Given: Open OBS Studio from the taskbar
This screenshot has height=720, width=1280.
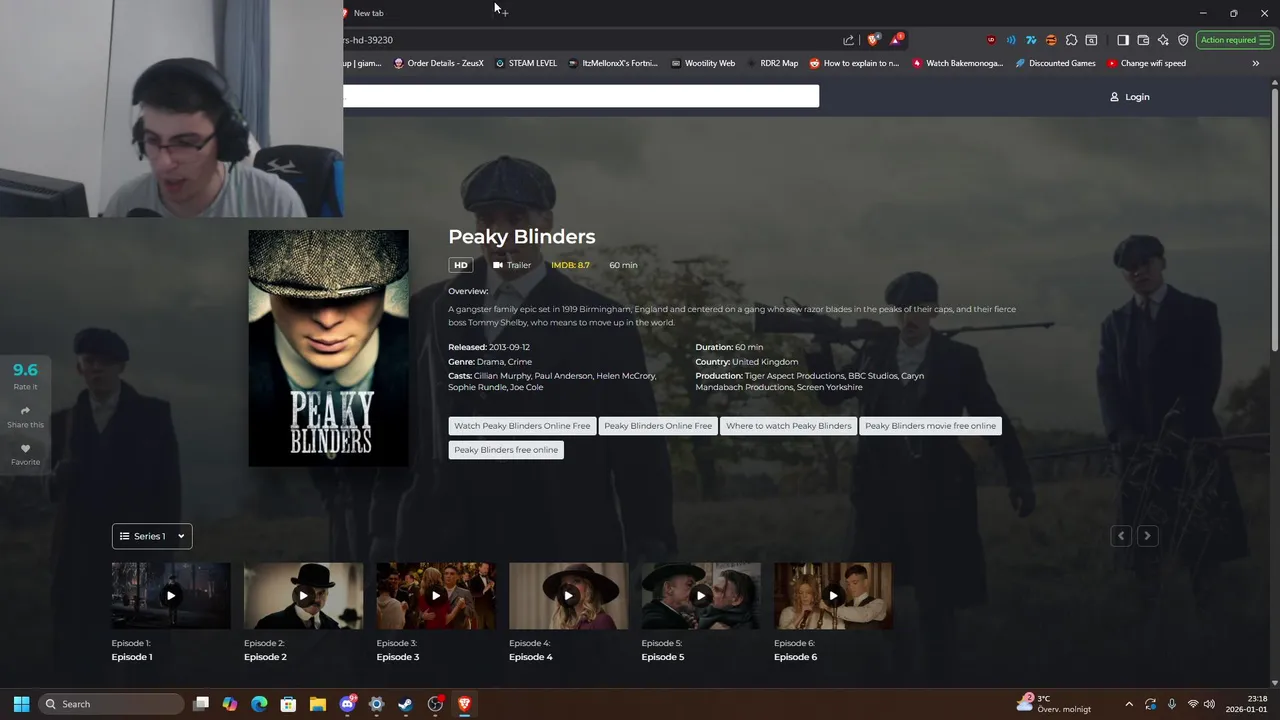Looking at the screenshot, I should coord(435,704).
